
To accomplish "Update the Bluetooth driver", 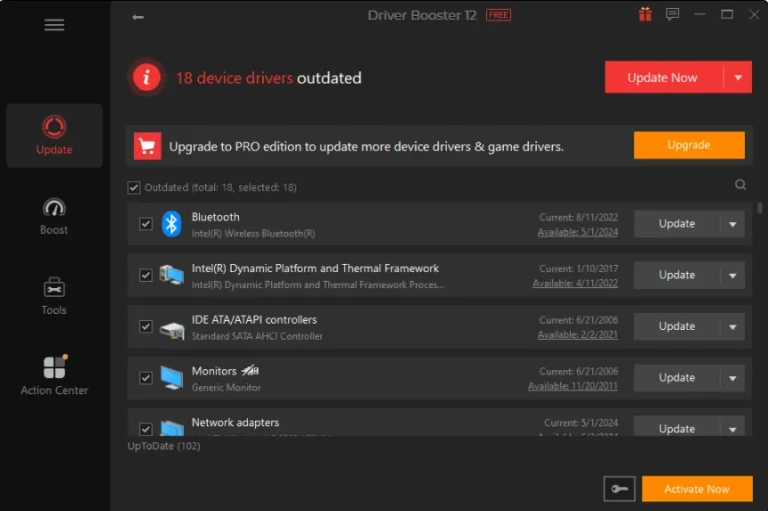I will coord(677,224).
